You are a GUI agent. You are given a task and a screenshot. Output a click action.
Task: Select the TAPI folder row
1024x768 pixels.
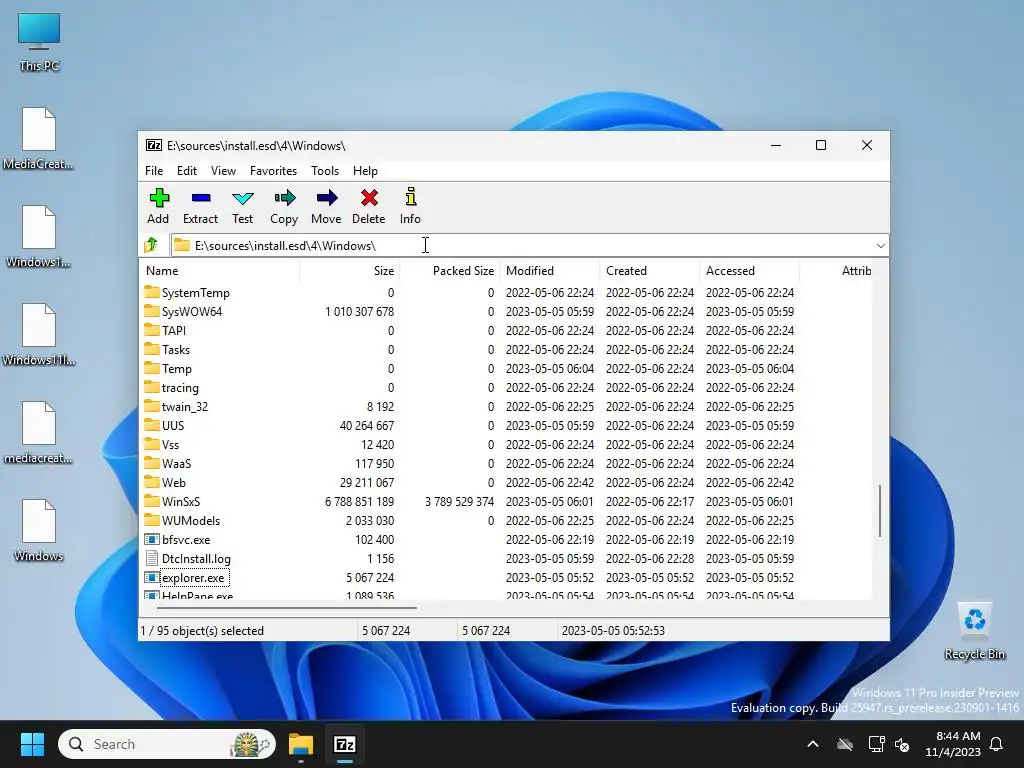(505, 330)
